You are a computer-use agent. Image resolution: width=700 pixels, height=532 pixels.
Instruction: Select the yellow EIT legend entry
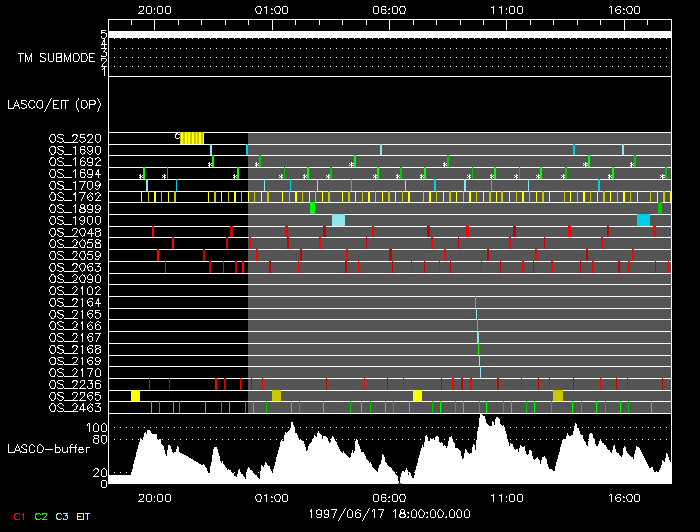(x=83, y=516)
